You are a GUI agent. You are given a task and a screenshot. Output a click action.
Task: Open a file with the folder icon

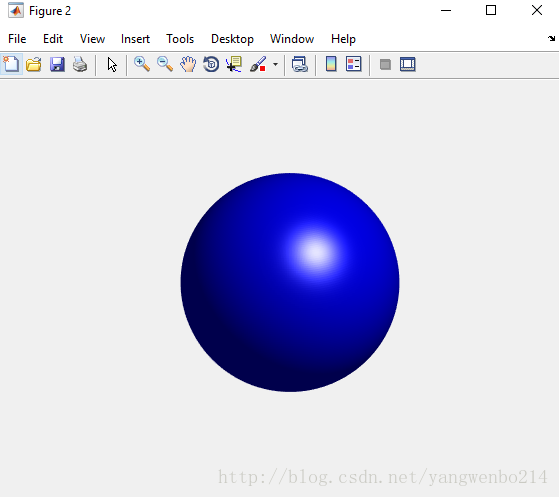click(x=34, y=65)
